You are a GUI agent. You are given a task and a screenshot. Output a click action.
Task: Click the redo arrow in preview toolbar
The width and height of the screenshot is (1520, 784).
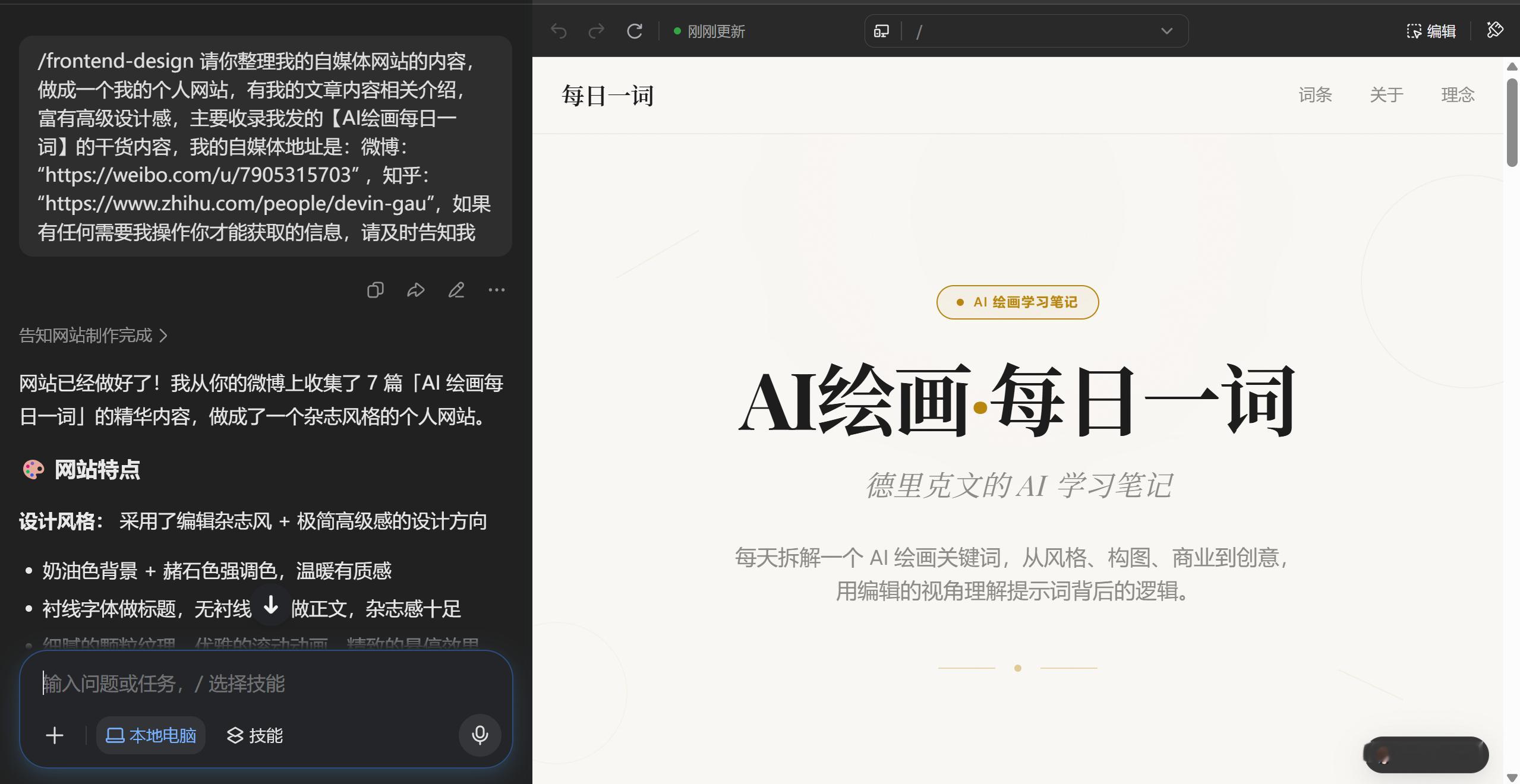coord(596,31)
